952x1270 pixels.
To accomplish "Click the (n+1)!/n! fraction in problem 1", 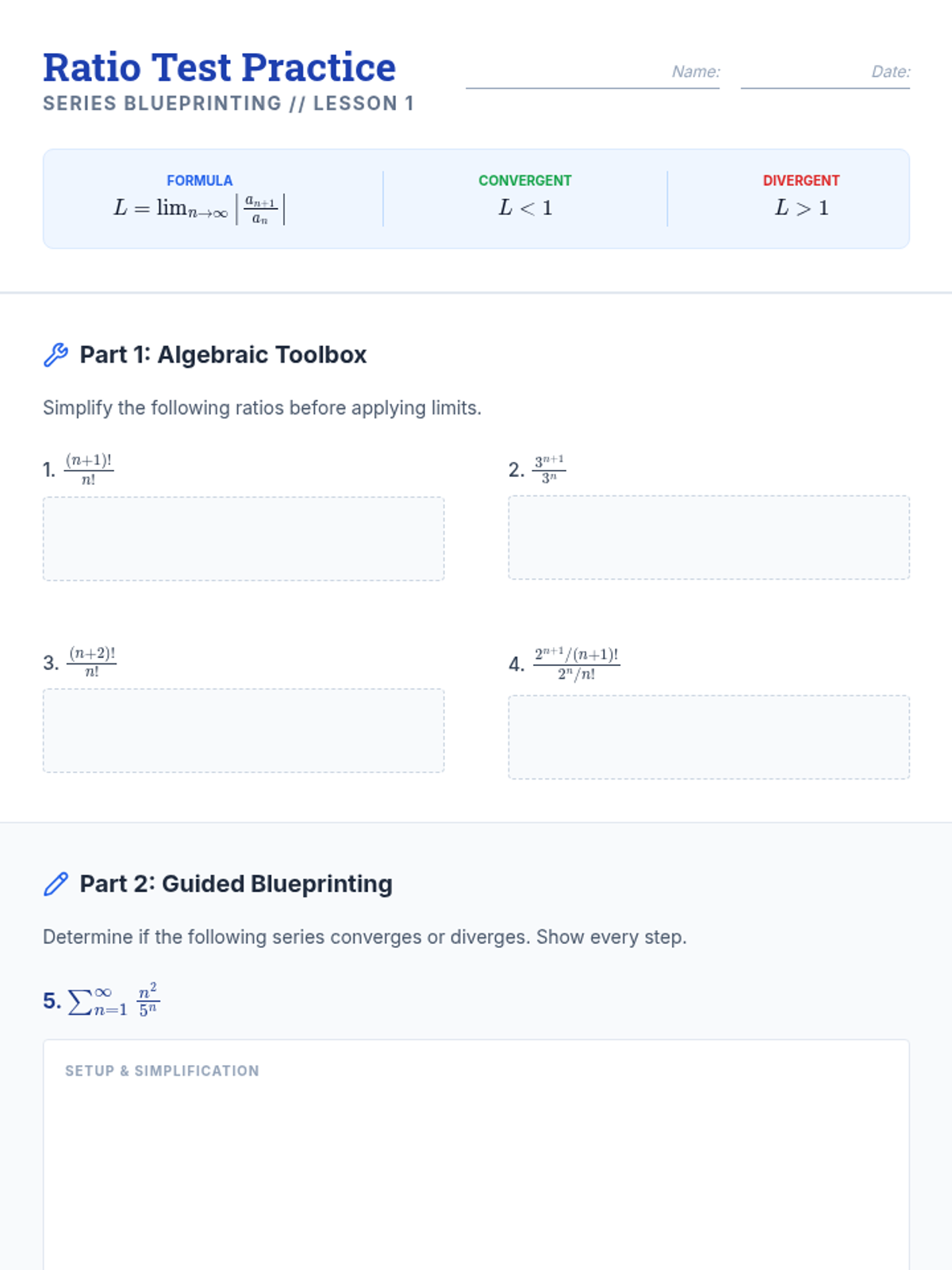I will 89,469.
